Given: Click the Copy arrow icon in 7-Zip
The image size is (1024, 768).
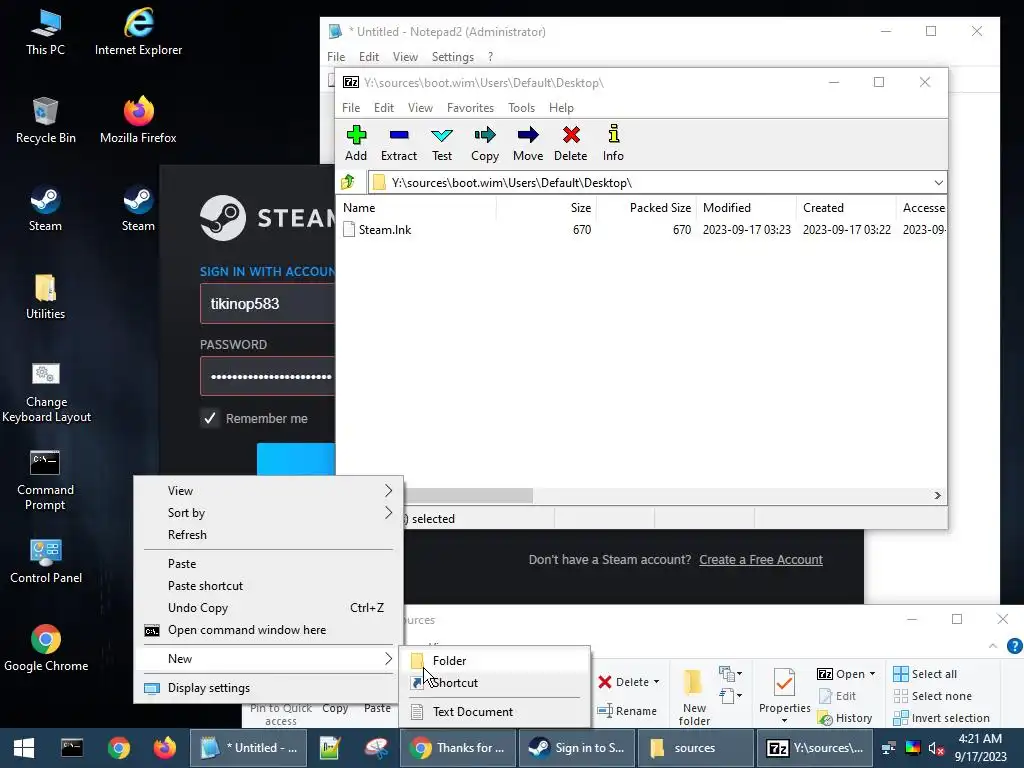Looking at the screenshot, I should point(485,143).
